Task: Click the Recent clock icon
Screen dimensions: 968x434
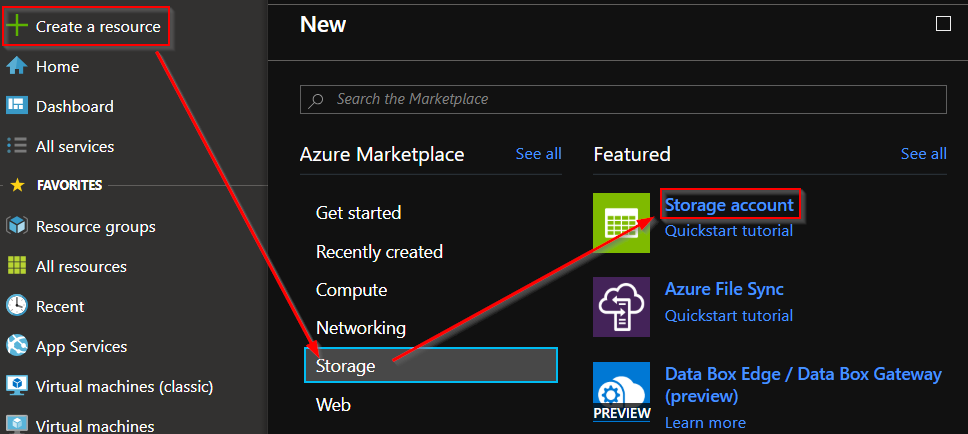Action: tap(17, 306)
